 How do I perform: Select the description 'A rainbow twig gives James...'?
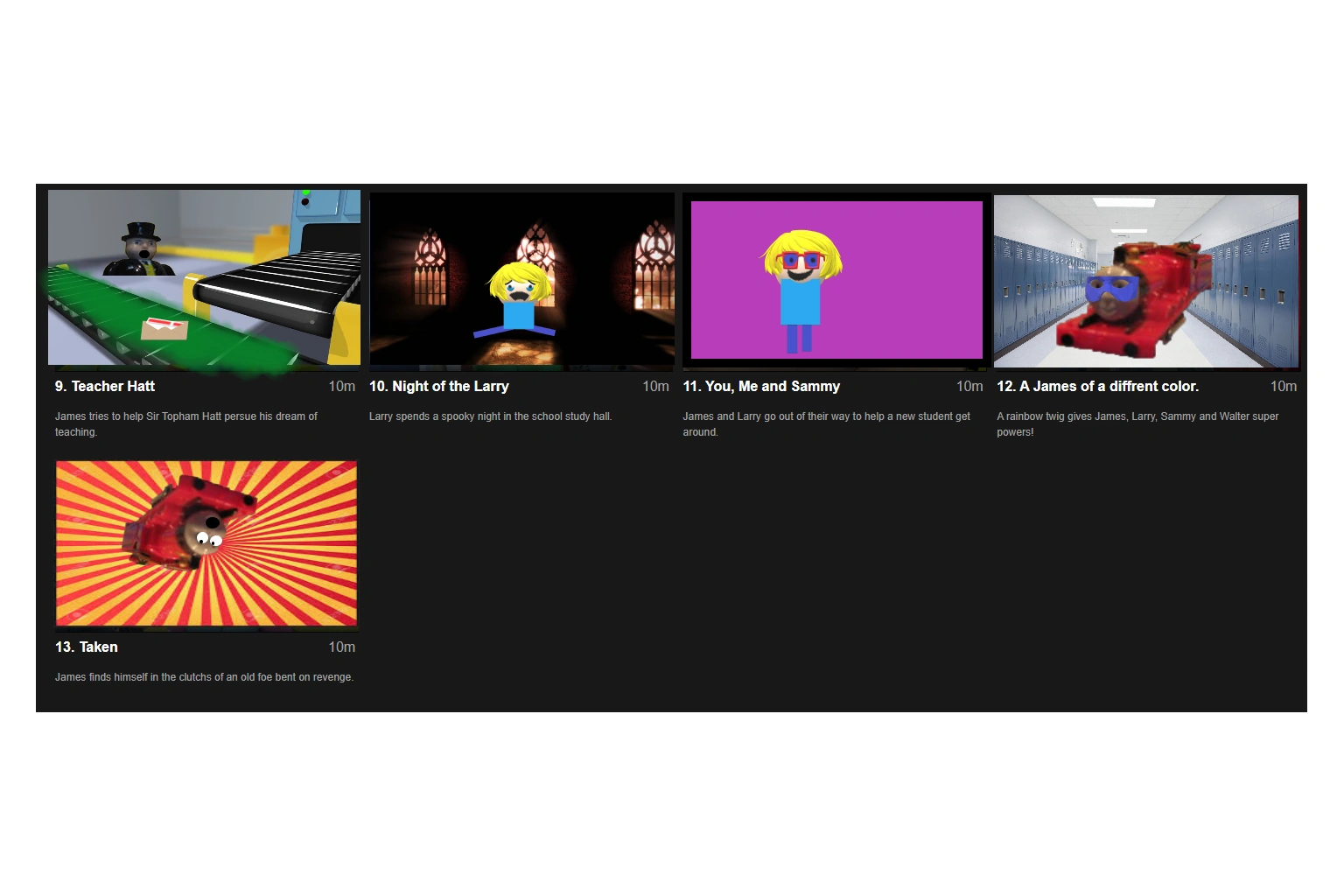click(1138, 424)
